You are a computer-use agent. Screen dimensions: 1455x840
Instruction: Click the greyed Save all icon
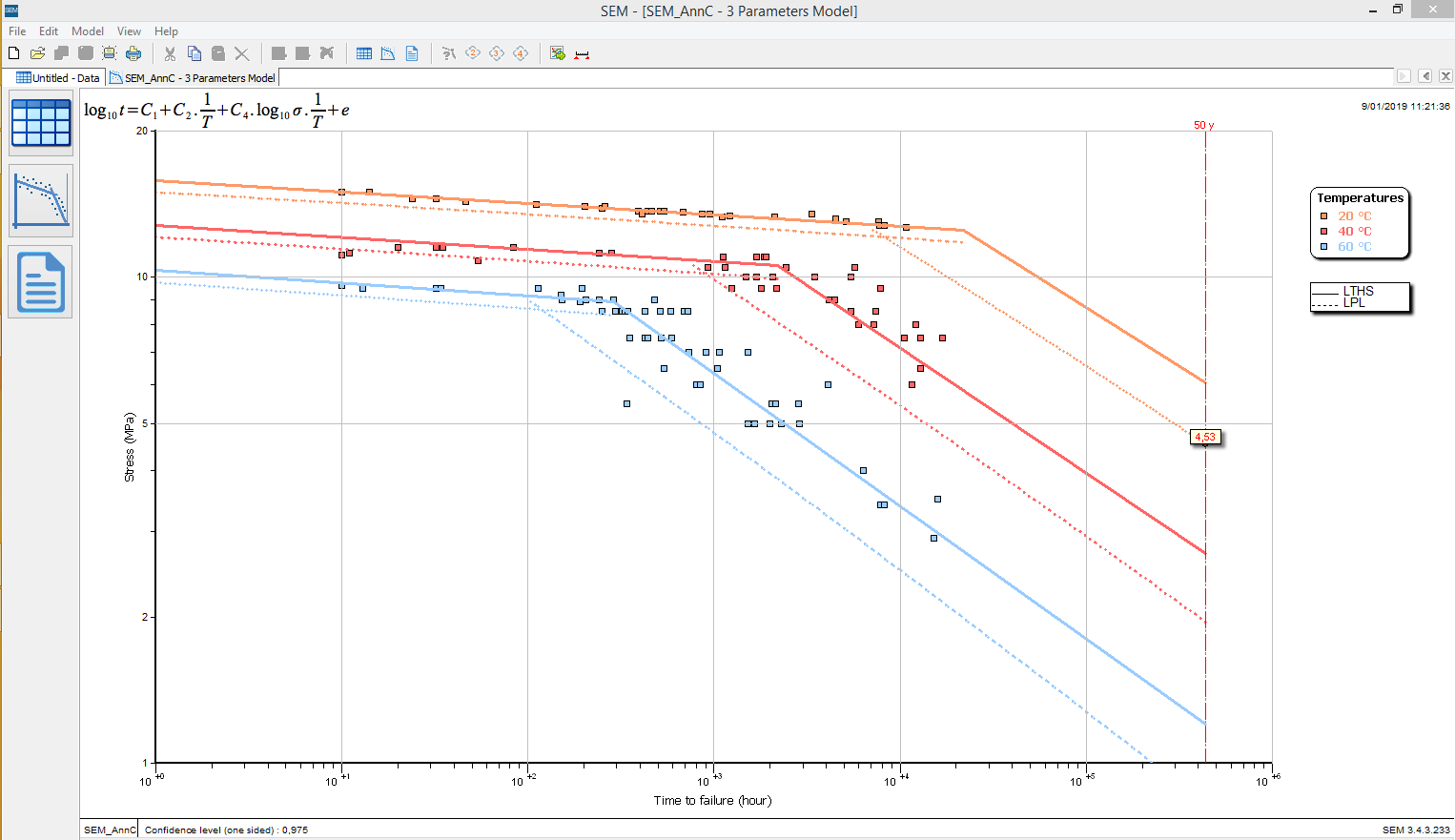(x=62, y=53)
